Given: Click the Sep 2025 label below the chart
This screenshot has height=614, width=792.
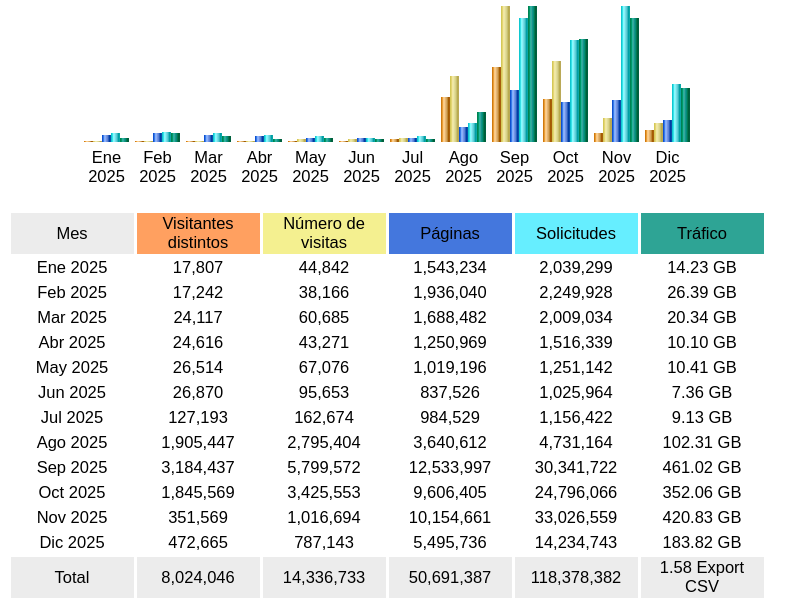Looking at the screenshot, I should click(514, 167).
